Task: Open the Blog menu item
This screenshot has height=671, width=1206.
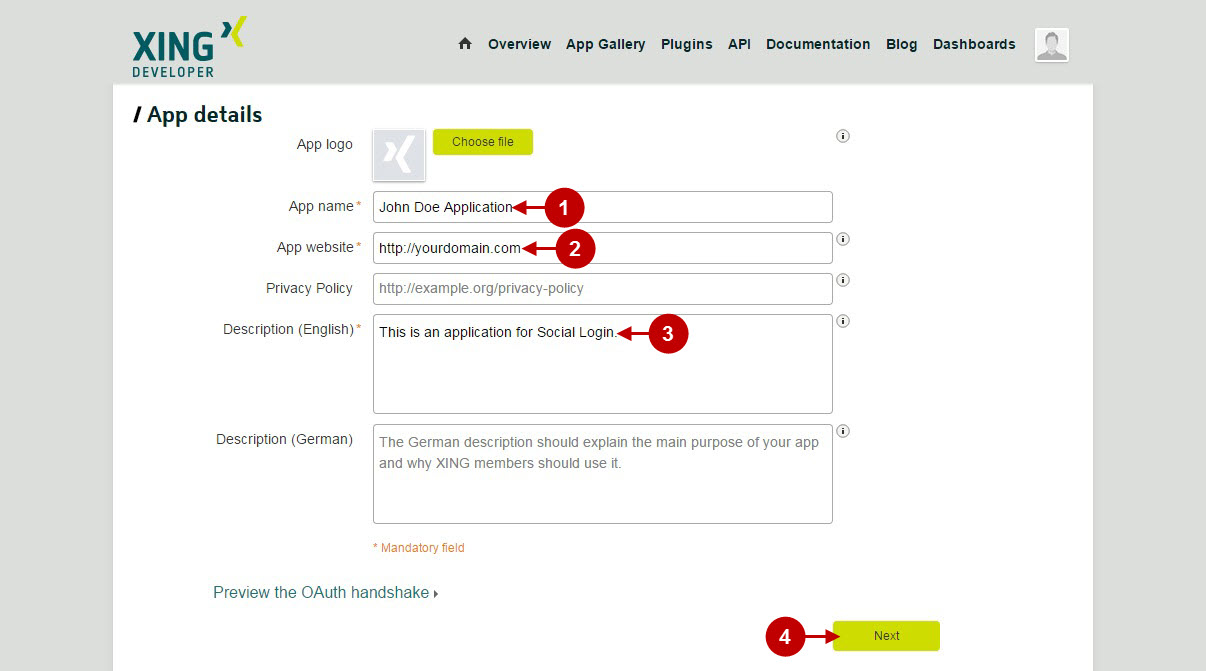Action: (x=901, y=44)
